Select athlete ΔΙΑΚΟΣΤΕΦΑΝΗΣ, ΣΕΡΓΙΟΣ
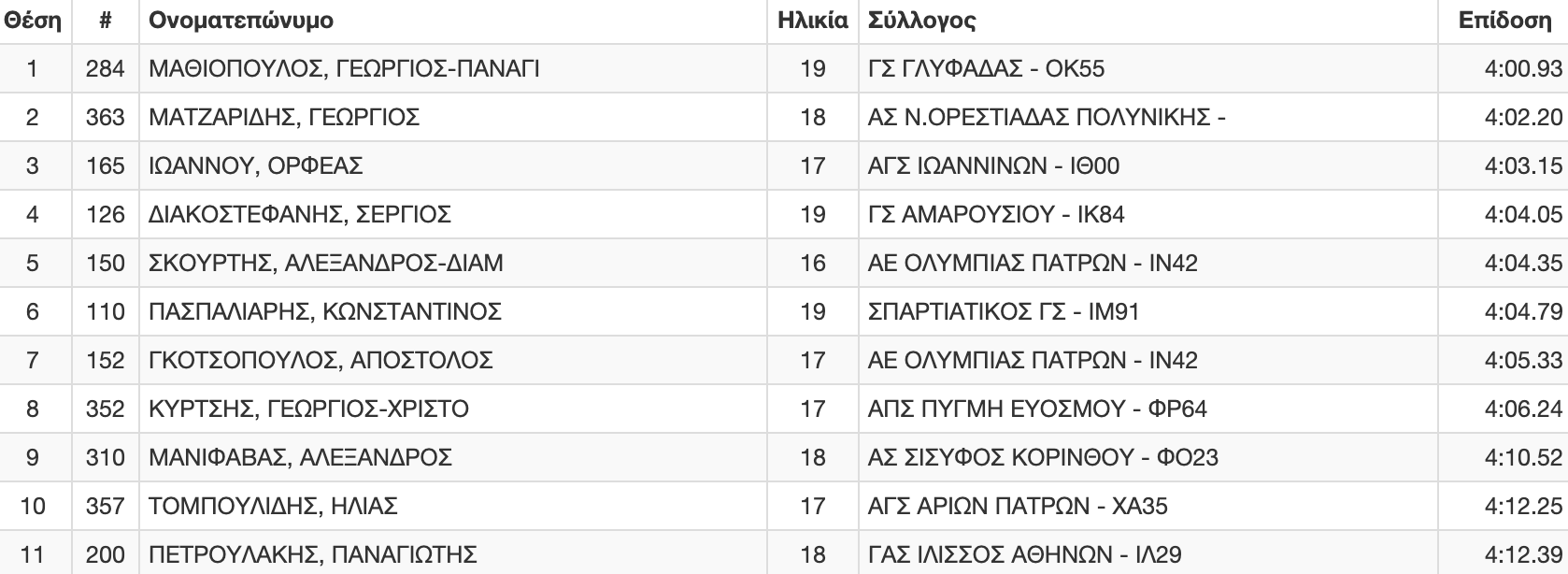This screenshot has width=1568, height=574. 300,215
